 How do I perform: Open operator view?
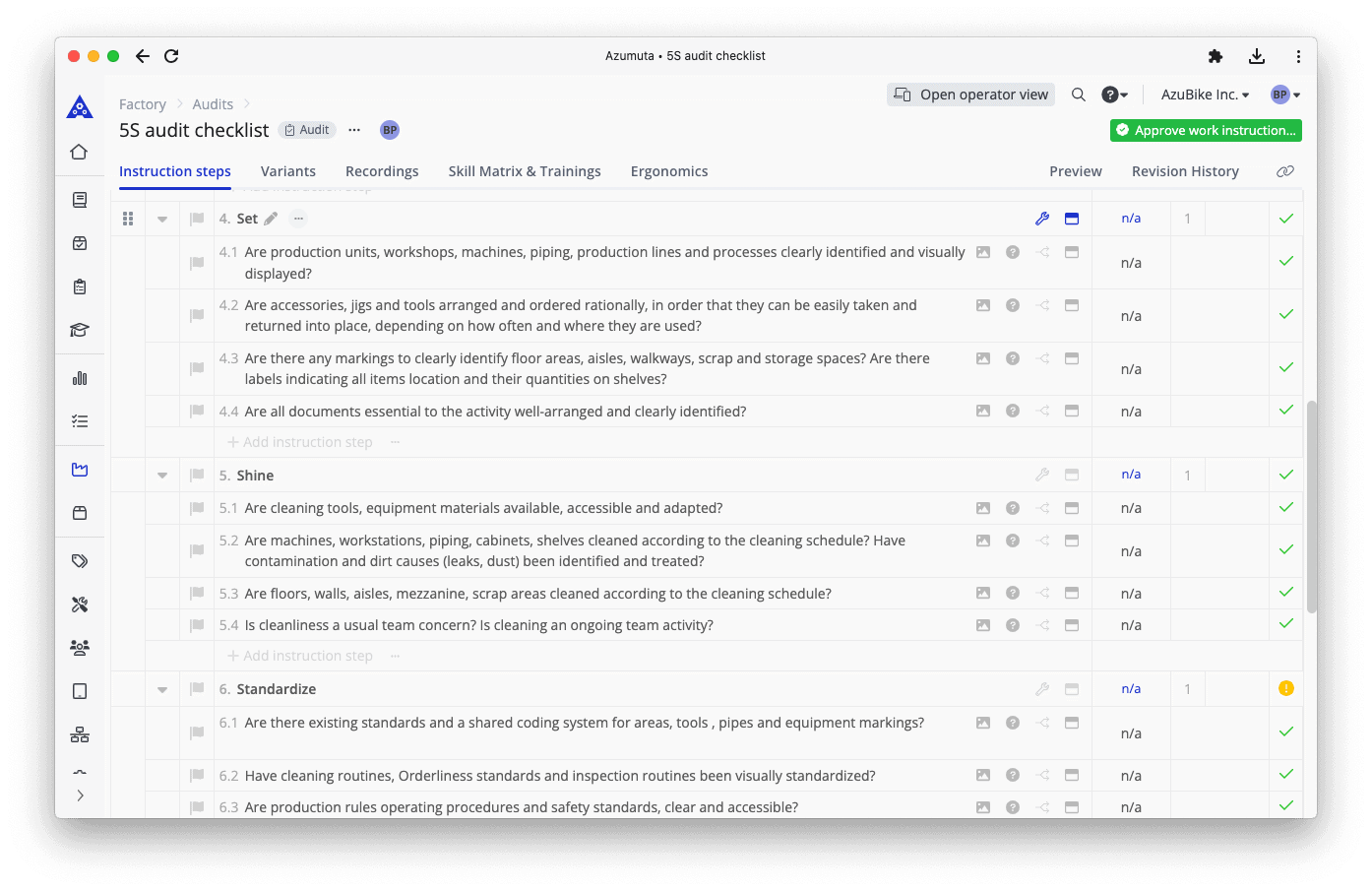point(970,94)
